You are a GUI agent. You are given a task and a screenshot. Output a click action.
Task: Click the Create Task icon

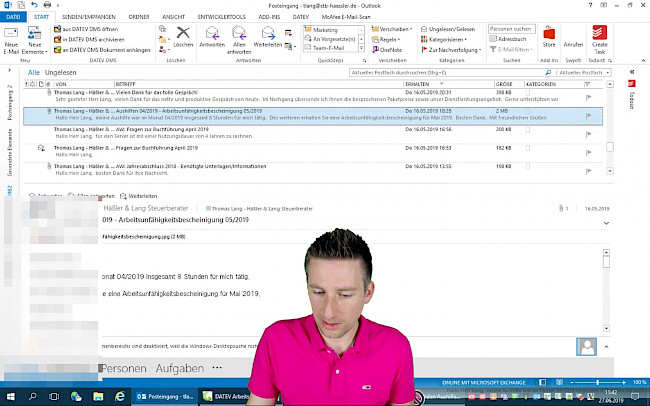click(599, 38)
